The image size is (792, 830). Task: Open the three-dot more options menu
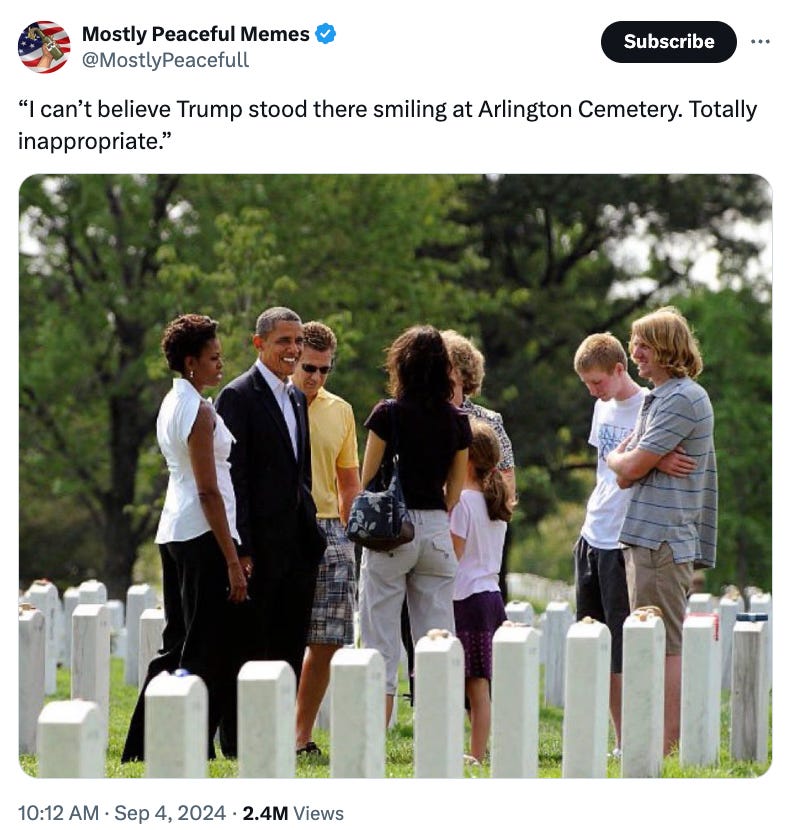click(x=760, y=41)
